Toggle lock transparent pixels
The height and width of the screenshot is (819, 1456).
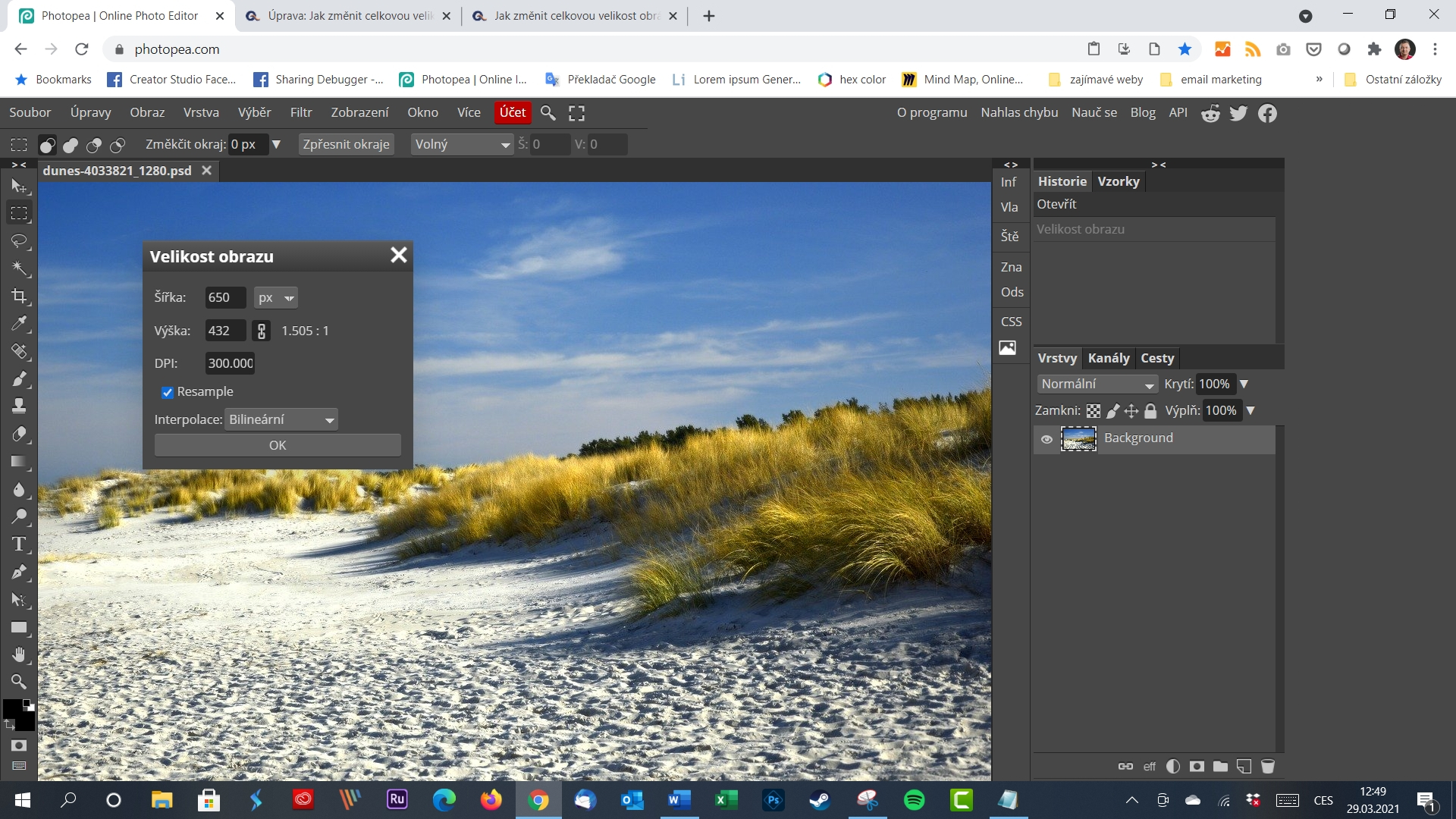tap(1094, 411)
